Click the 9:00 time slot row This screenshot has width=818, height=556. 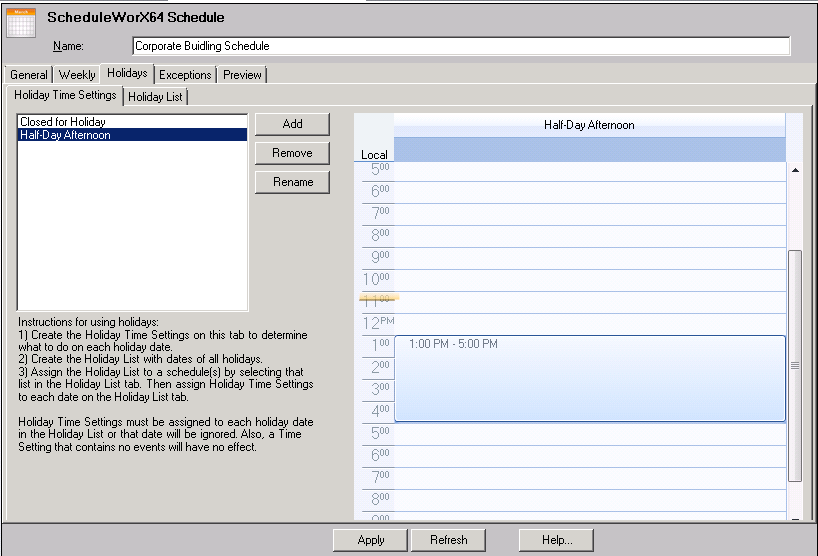click(x=590, y=259)
